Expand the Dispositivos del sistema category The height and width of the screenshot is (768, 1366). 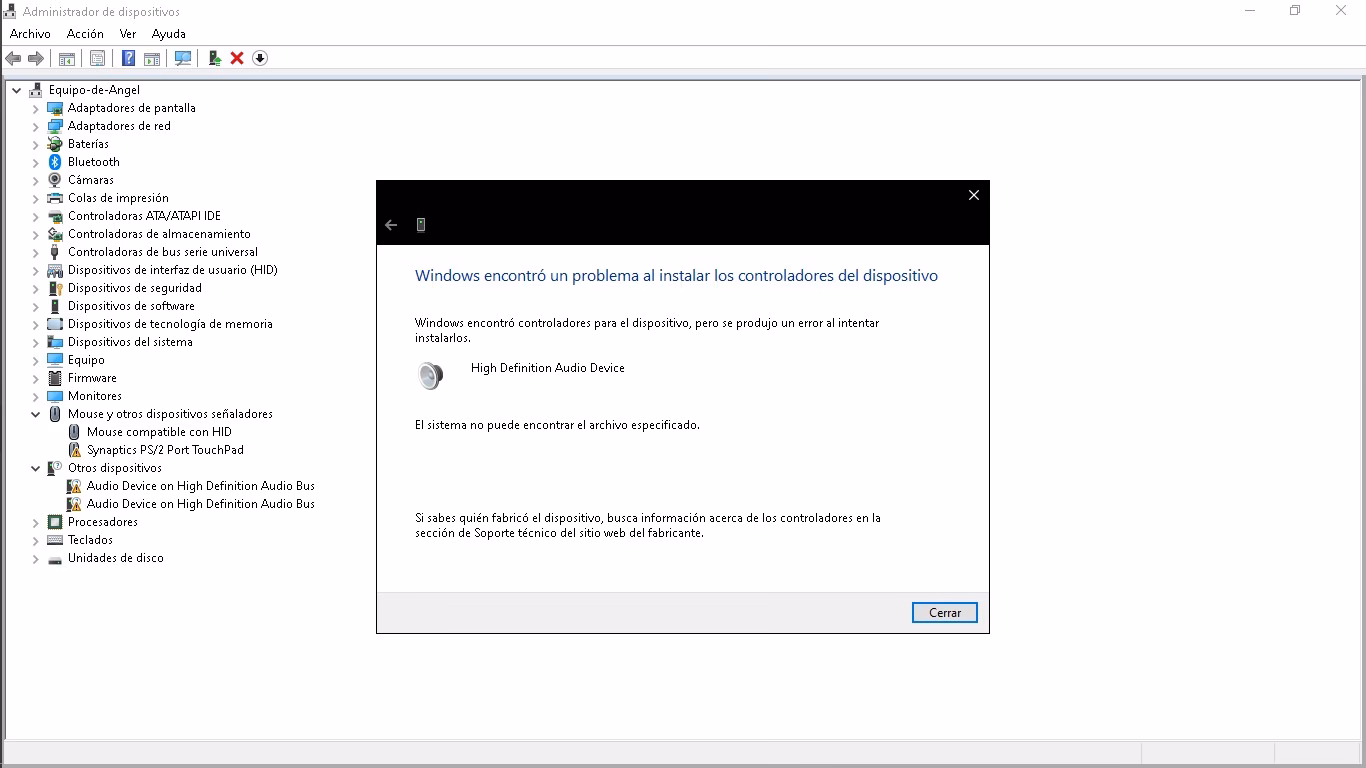click(36, 342)
